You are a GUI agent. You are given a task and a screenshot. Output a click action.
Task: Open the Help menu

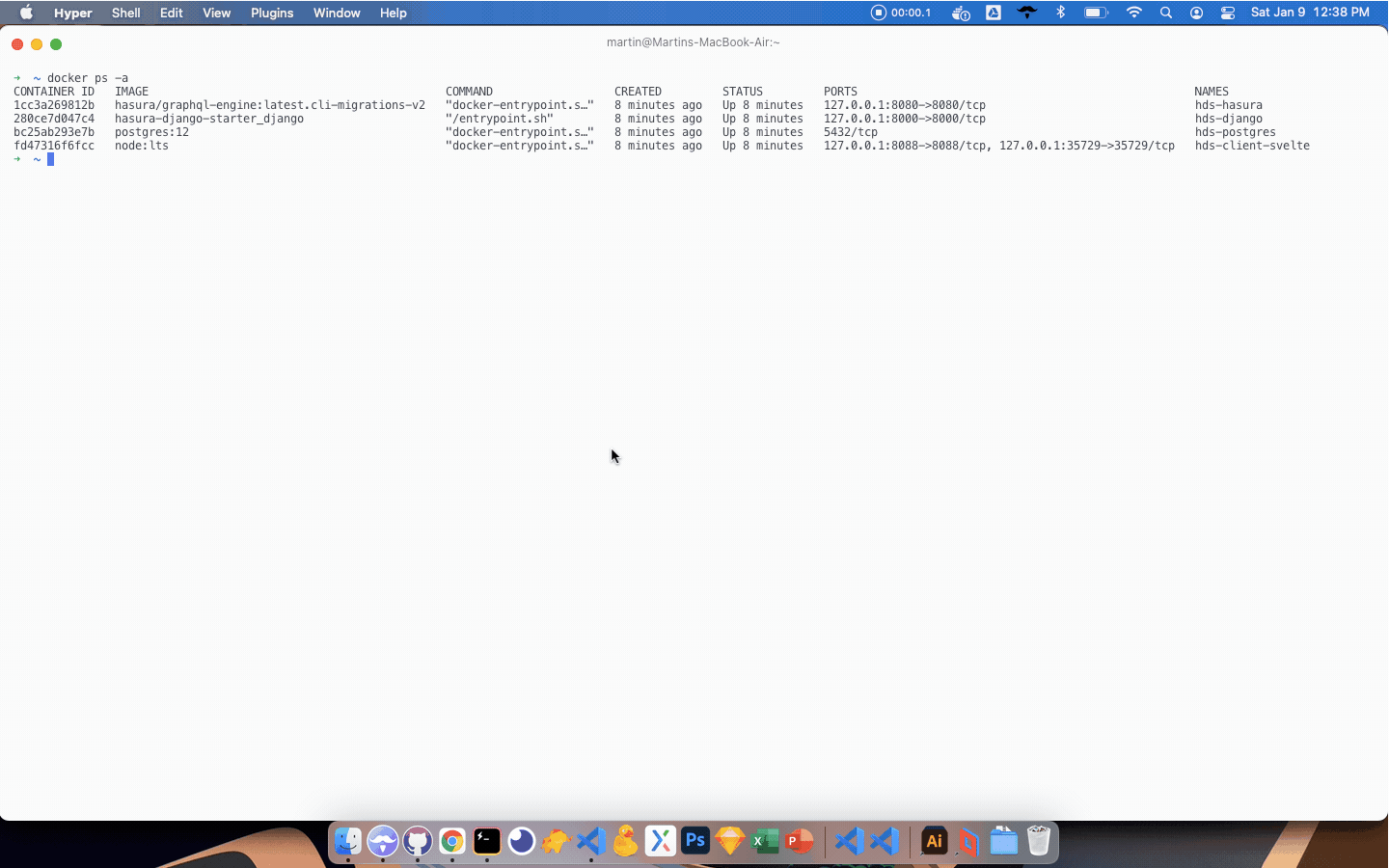point(393,13)
